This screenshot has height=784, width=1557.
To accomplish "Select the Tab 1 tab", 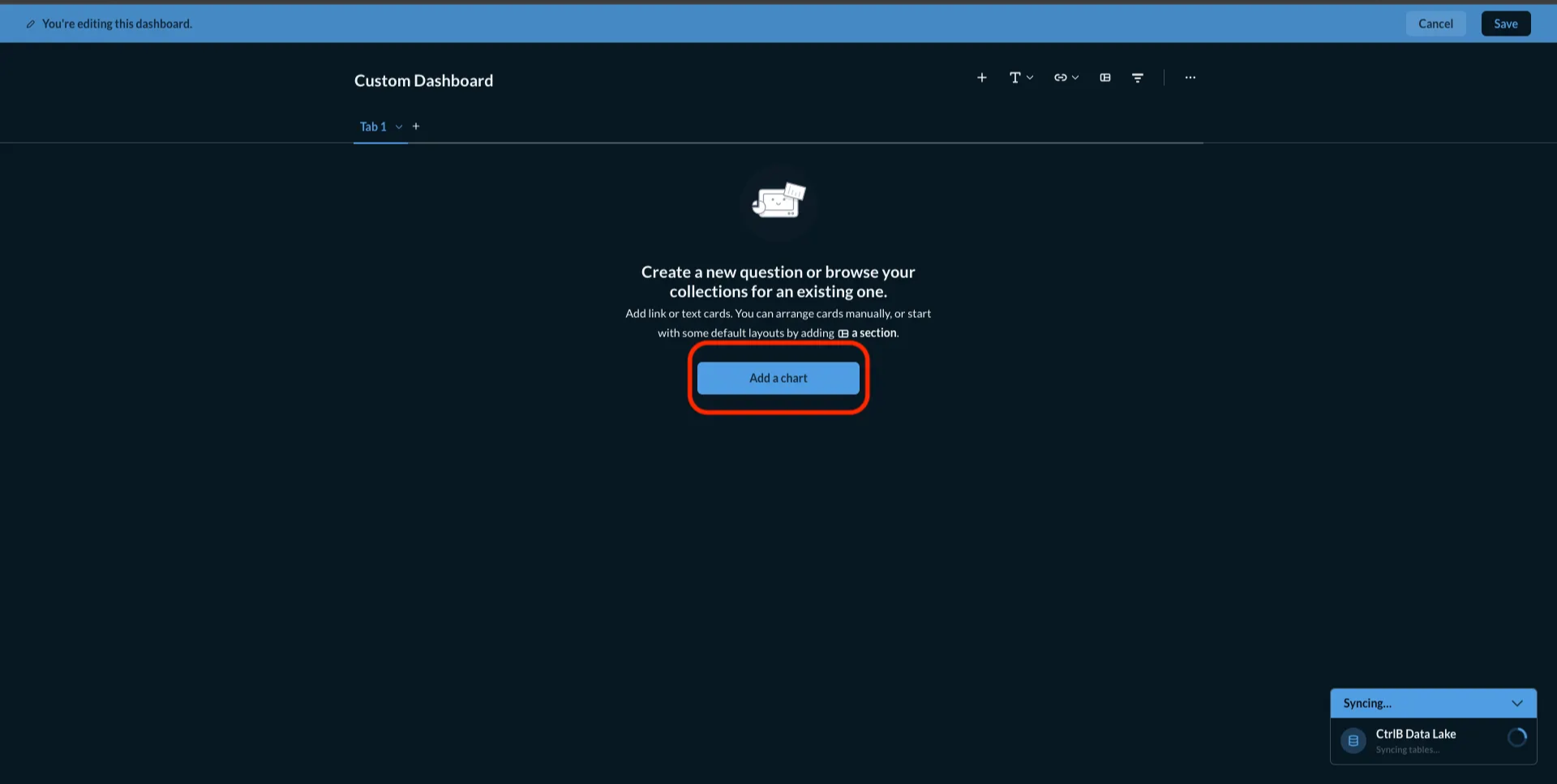I will click(x=373, y=126).
